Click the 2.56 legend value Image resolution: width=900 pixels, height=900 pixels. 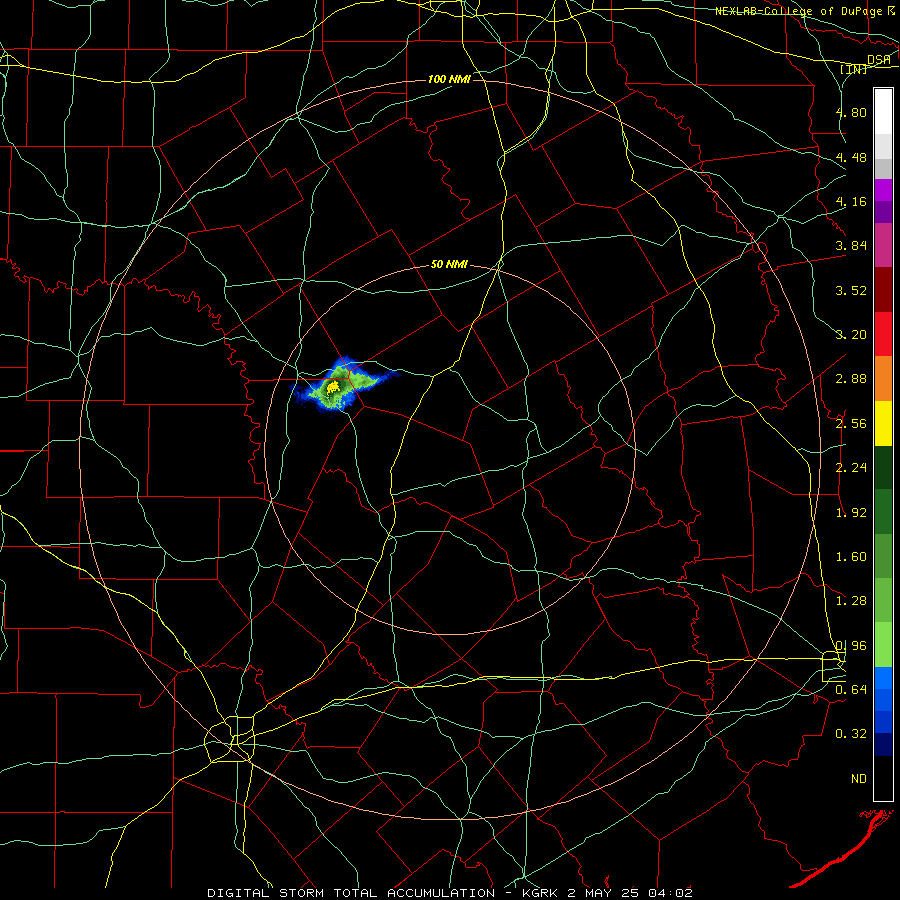click(x=851, y=424)
